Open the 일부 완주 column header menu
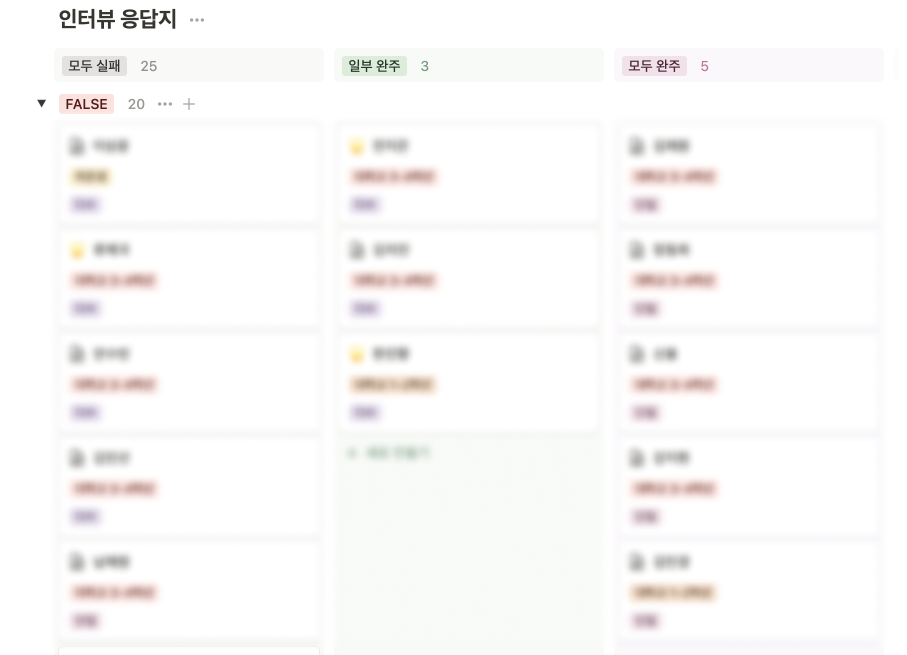 point(374,66)
